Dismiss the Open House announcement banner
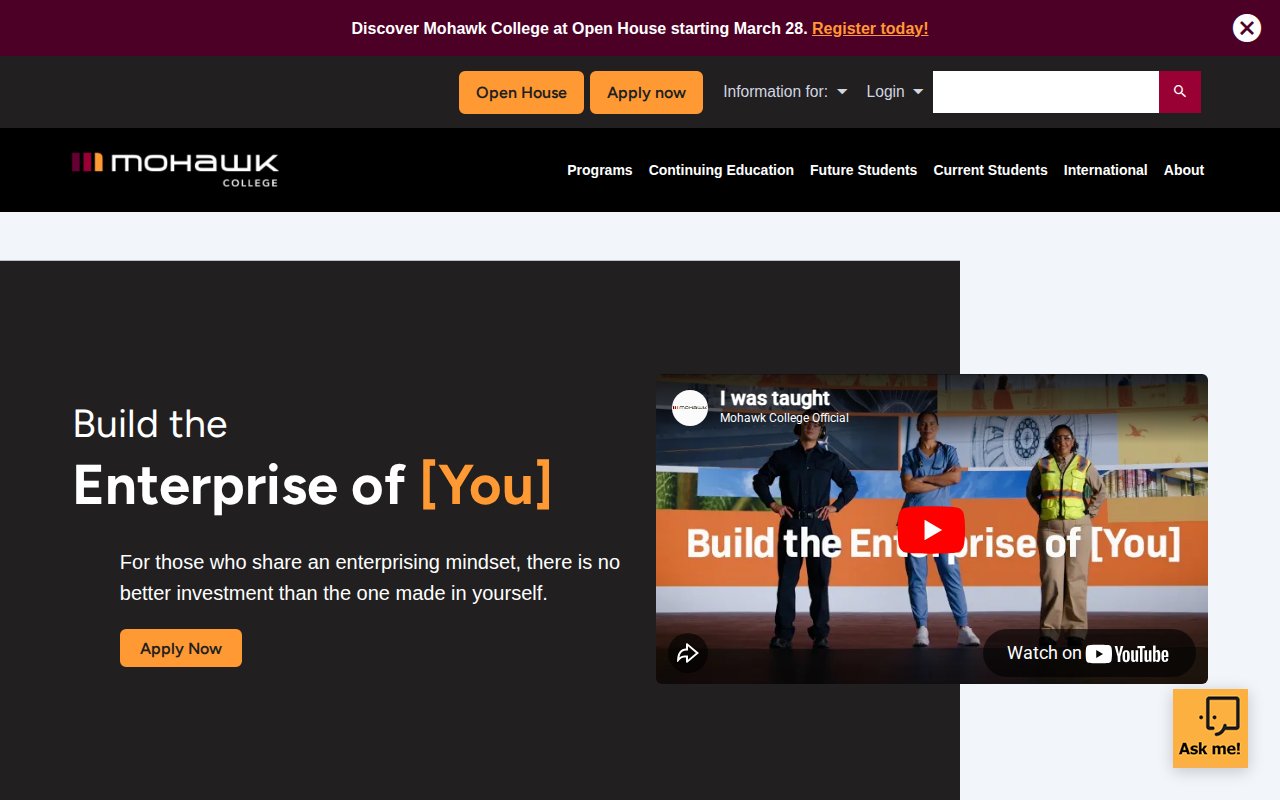The image size is (1280, 800). pyautogui.click(x=1246, y=28)
